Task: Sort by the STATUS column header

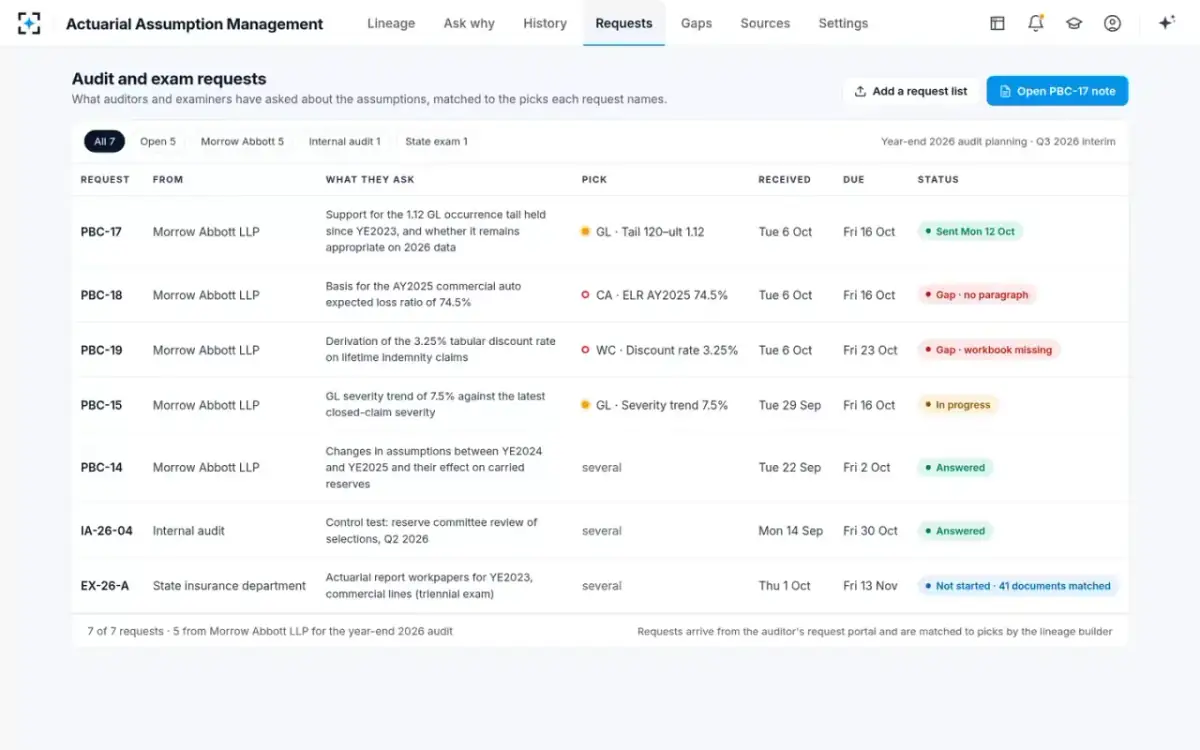Action: (x=938, y=179)
